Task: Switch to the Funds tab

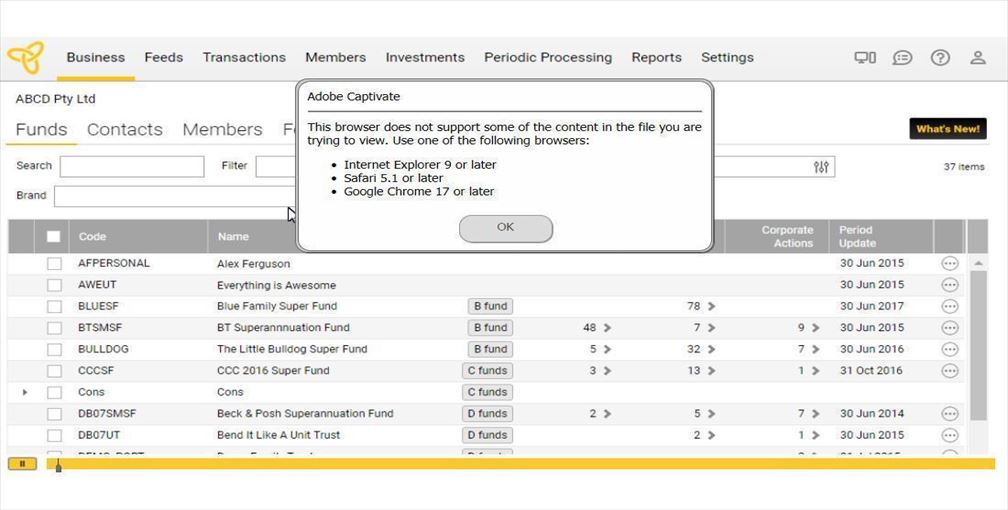Action: [42, 129]
